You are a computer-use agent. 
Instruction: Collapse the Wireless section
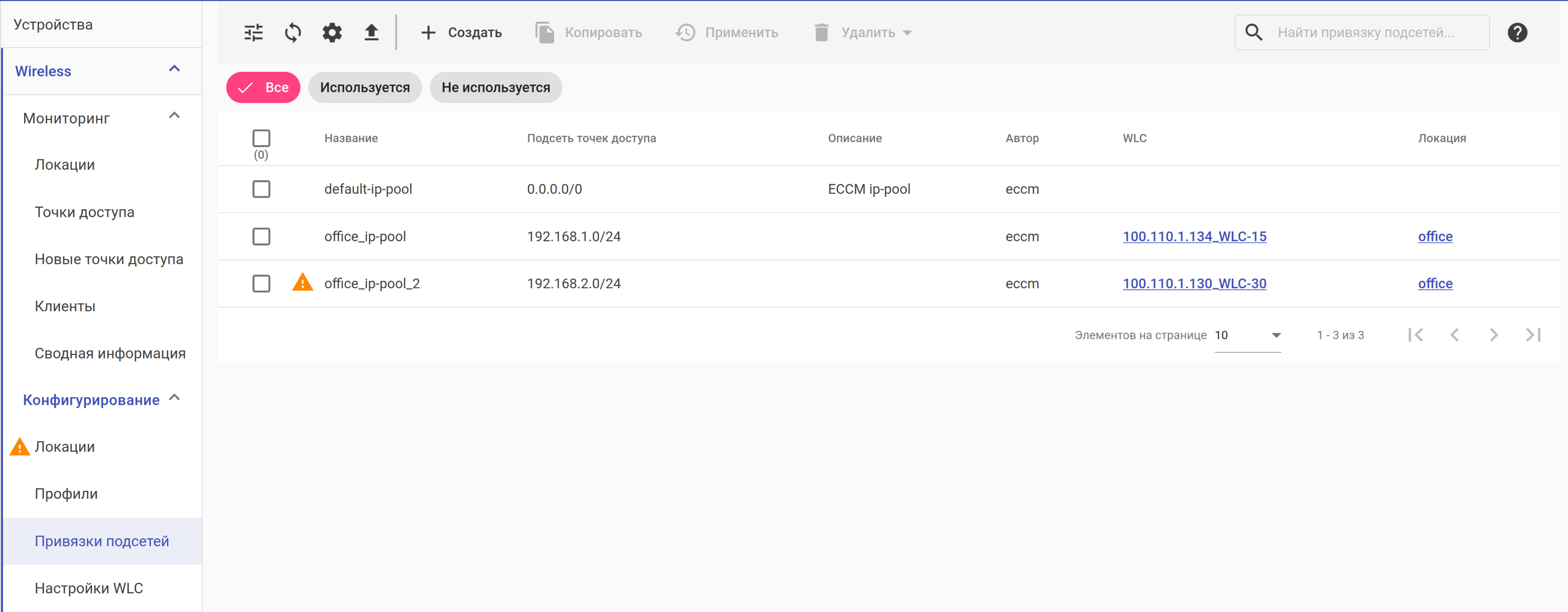(x=174, y=69)
